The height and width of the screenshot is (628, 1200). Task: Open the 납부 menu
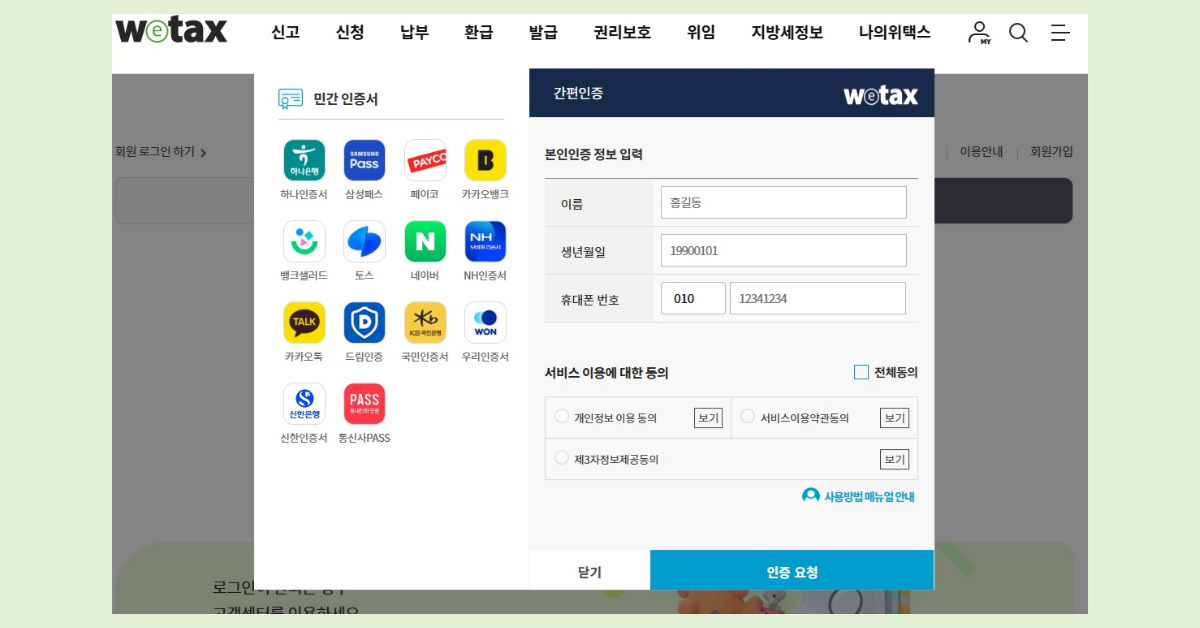coord(415,32)
